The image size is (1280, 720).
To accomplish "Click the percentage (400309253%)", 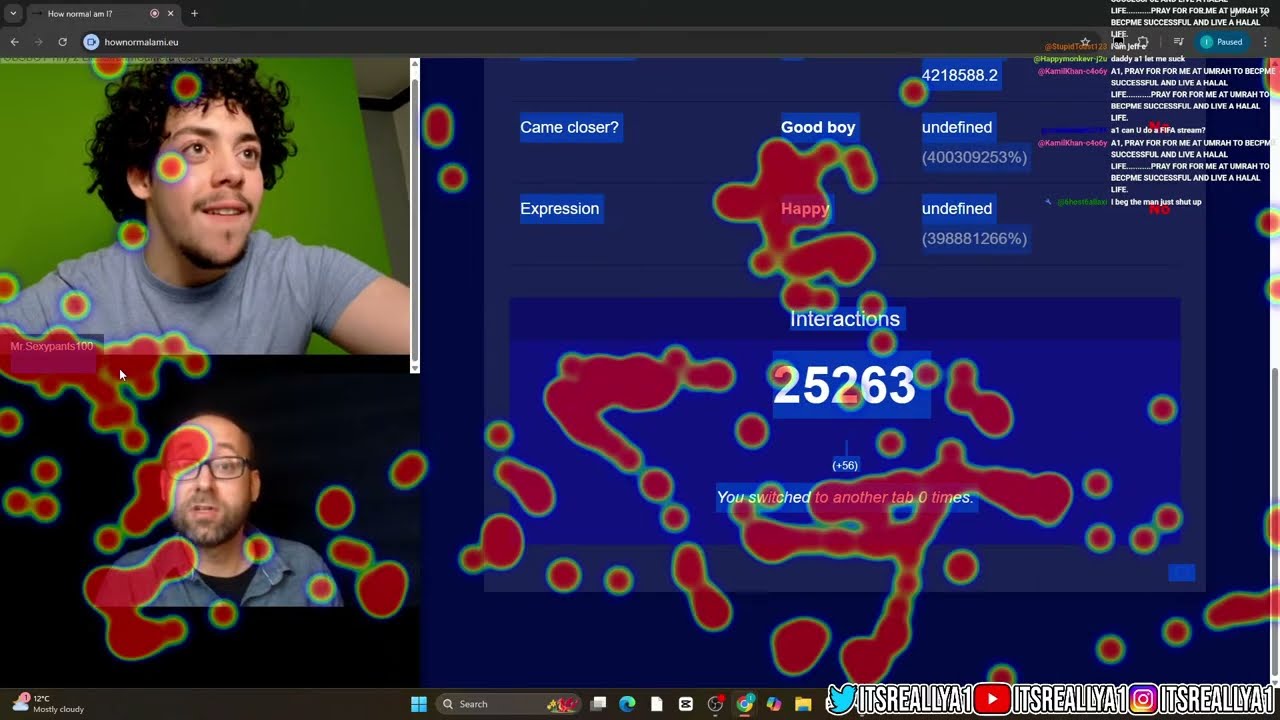I will 974,157.
